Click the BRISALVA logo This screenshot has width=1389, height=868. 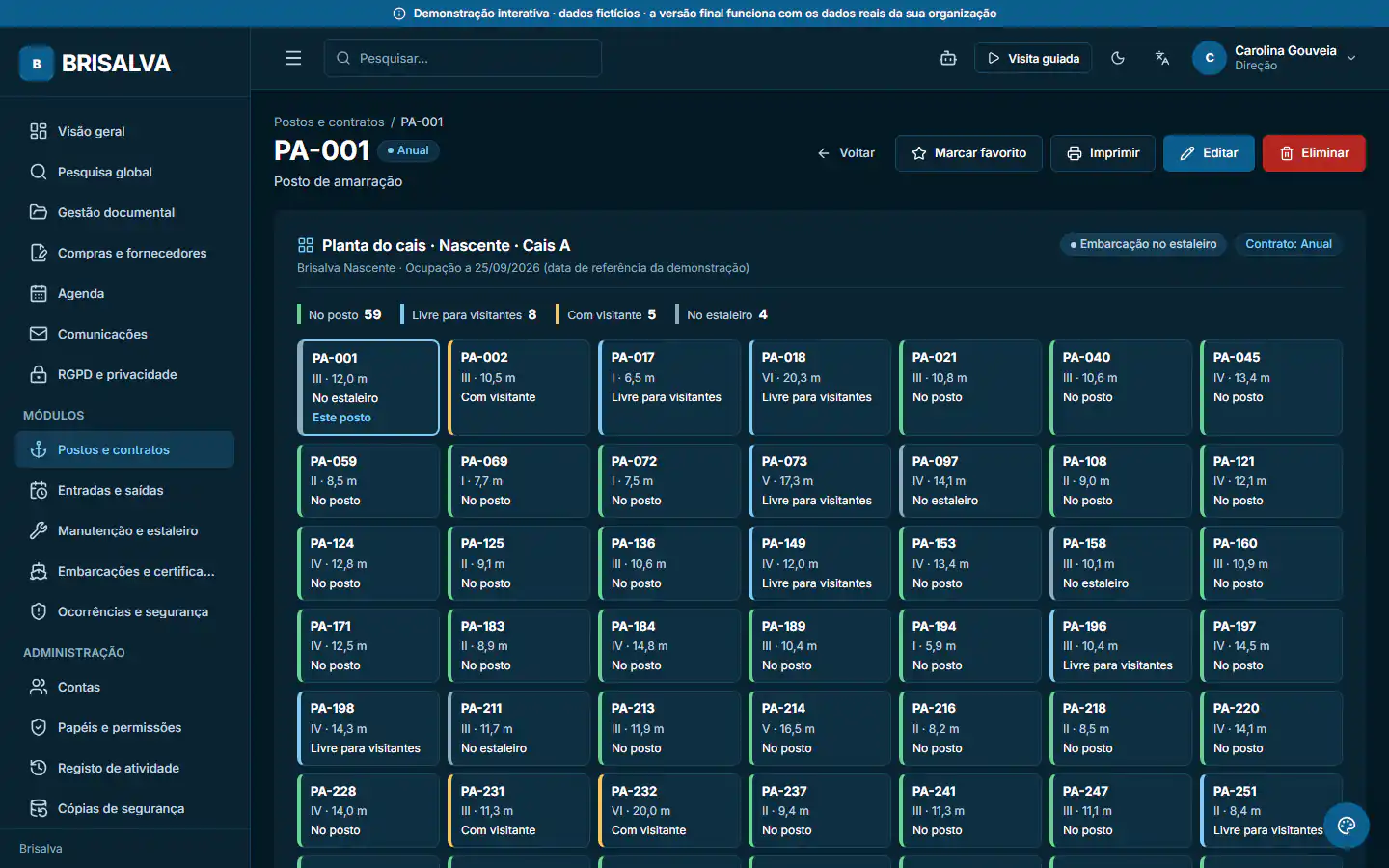95,64
